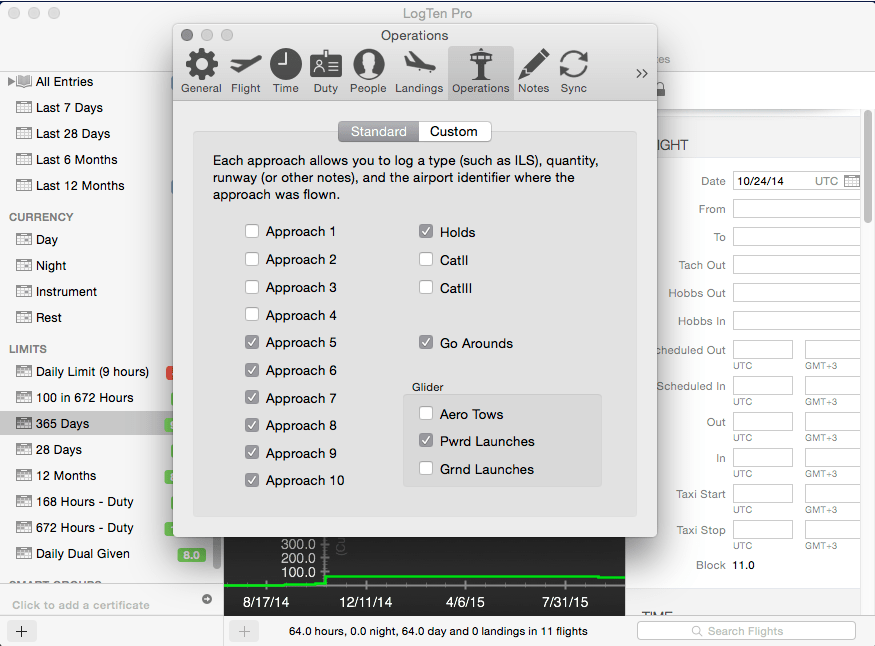Uncheck Approach 10

[252, 480]
